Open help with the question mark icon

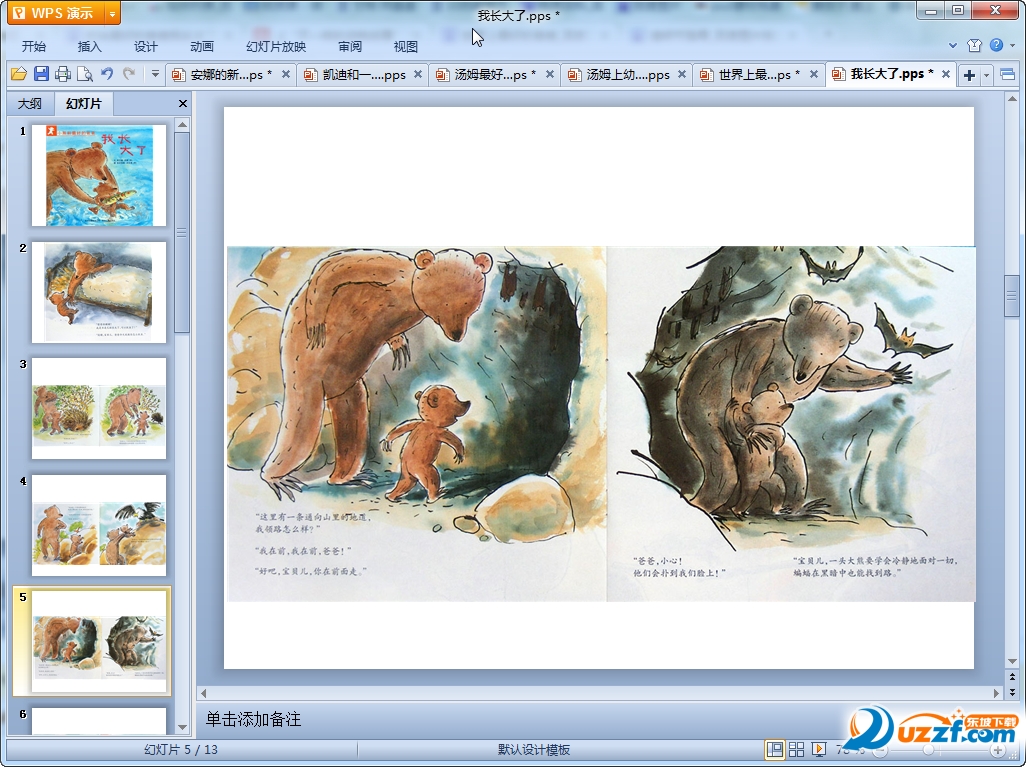pos(996,45)
